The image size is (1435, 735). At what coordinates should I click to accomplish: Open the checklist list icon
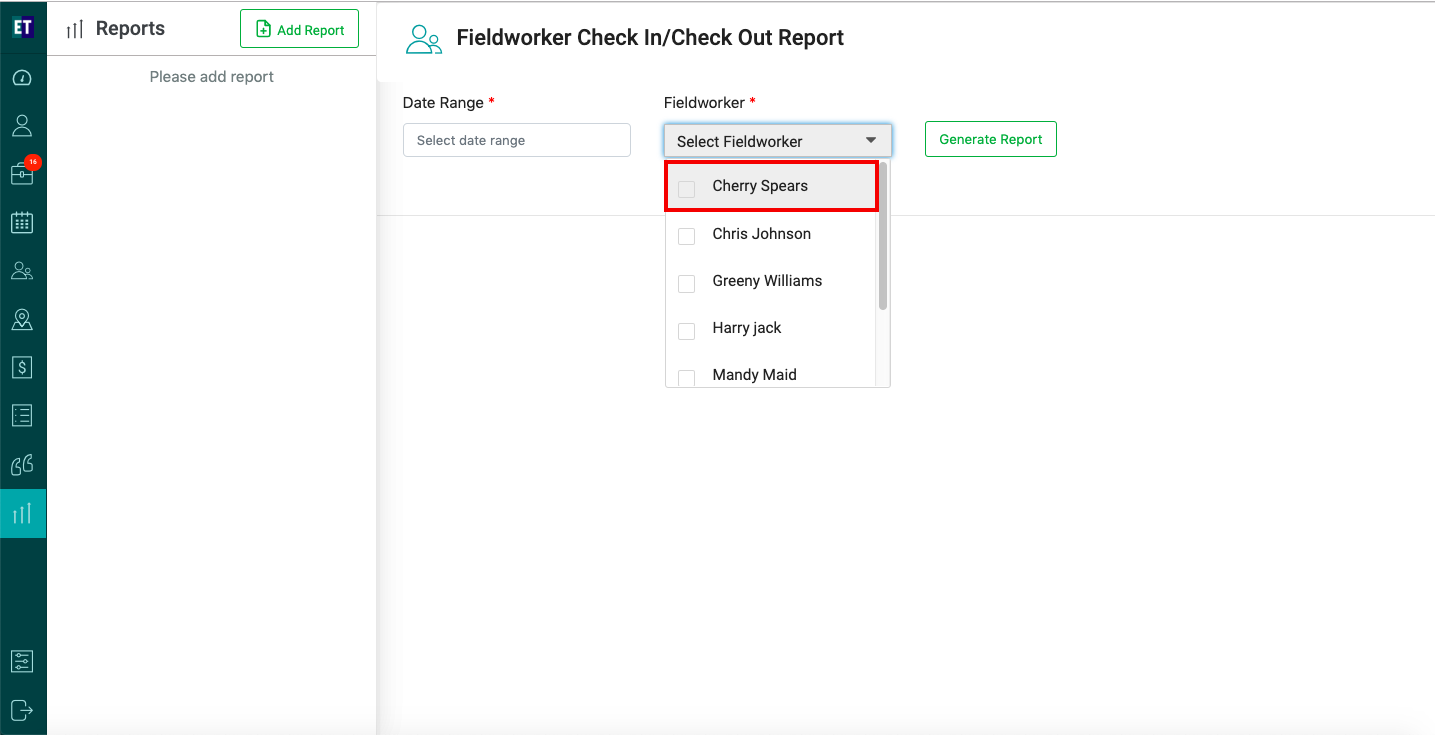tap(22, 415)
